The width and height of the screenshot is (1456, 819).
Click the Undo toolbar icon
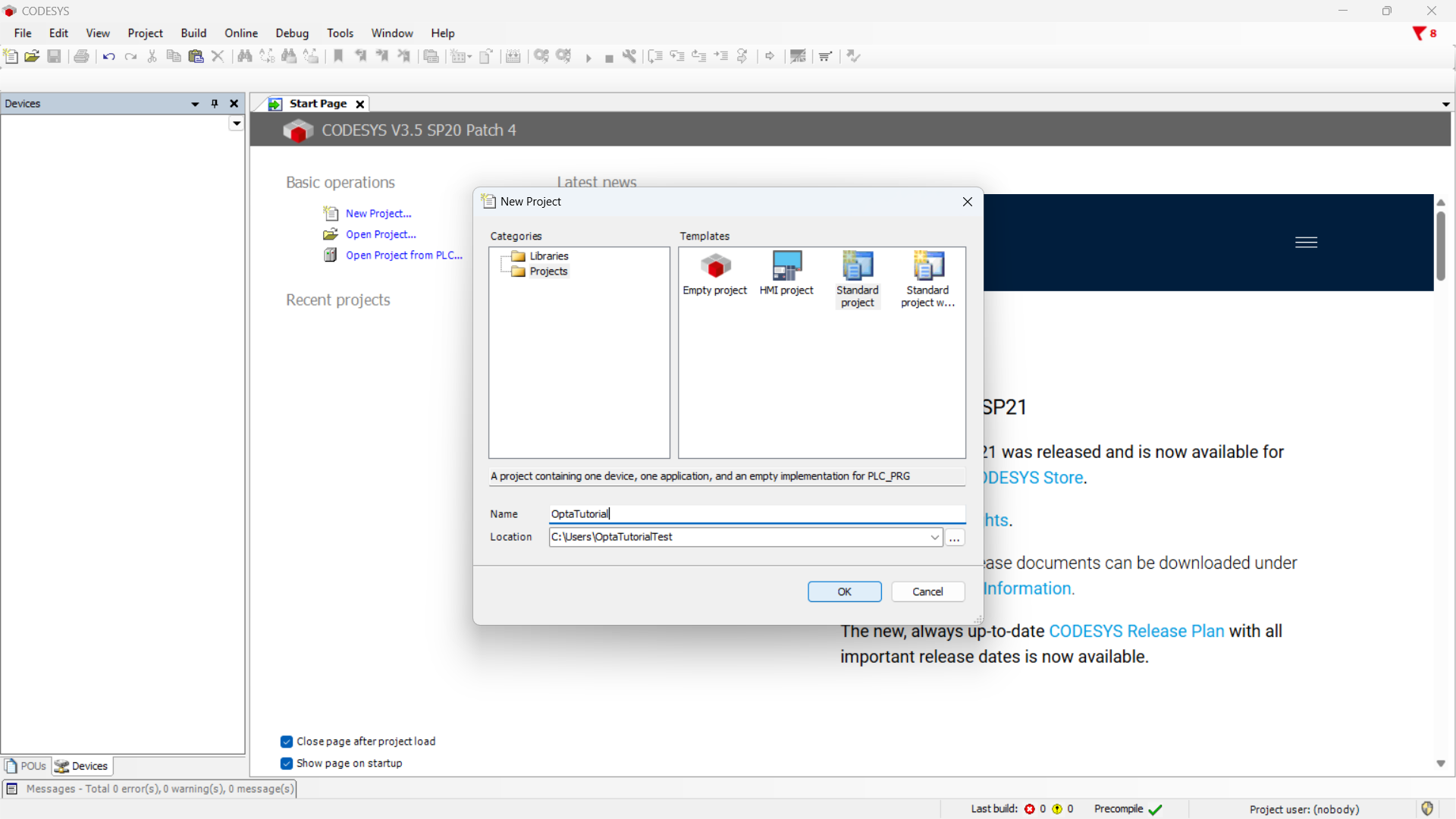coord(108,56)
